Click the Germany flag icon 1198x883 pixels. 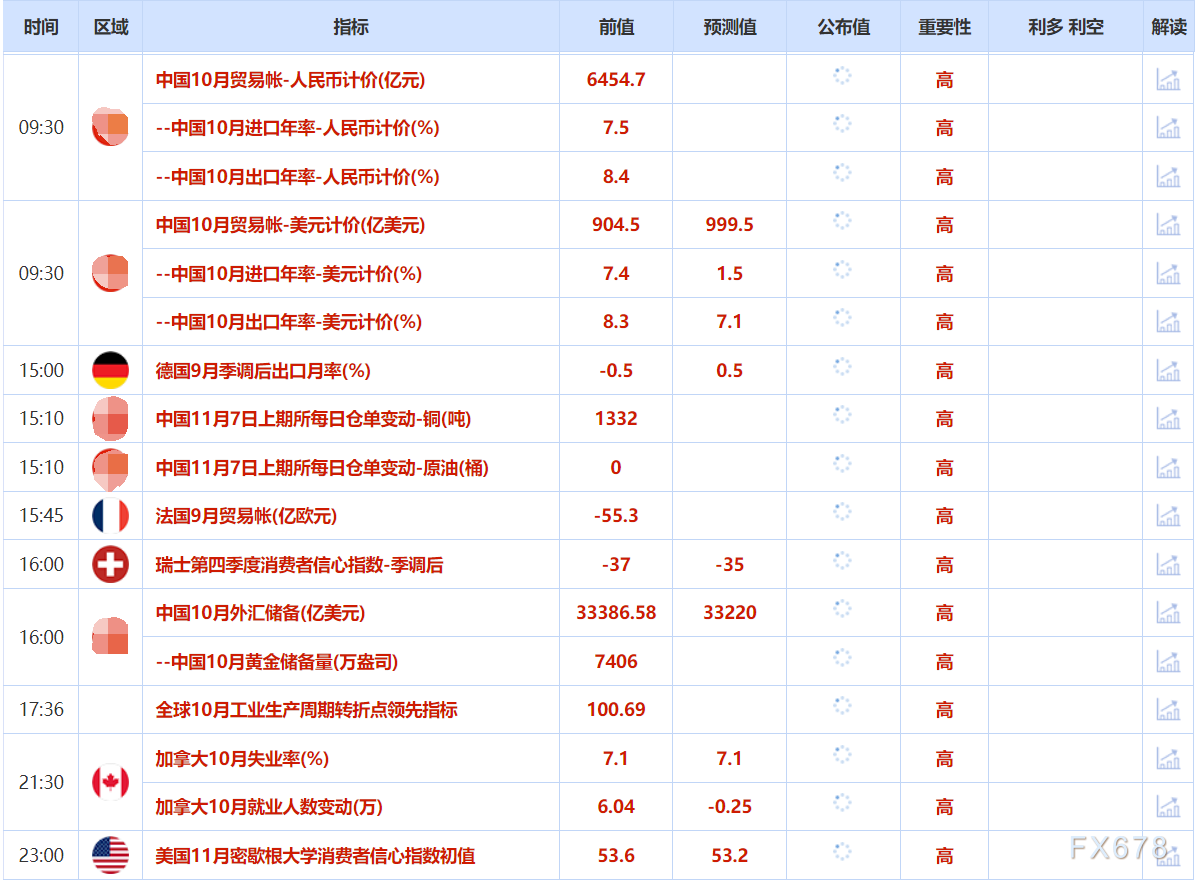point(110,370)
